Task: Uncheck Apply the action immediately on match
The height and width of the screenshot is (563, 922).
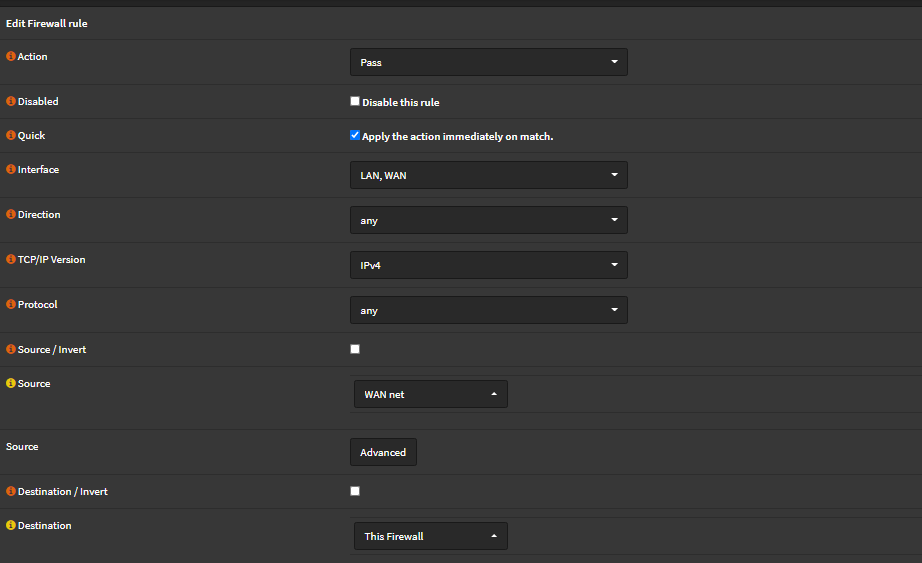Action: click(355, 135)
